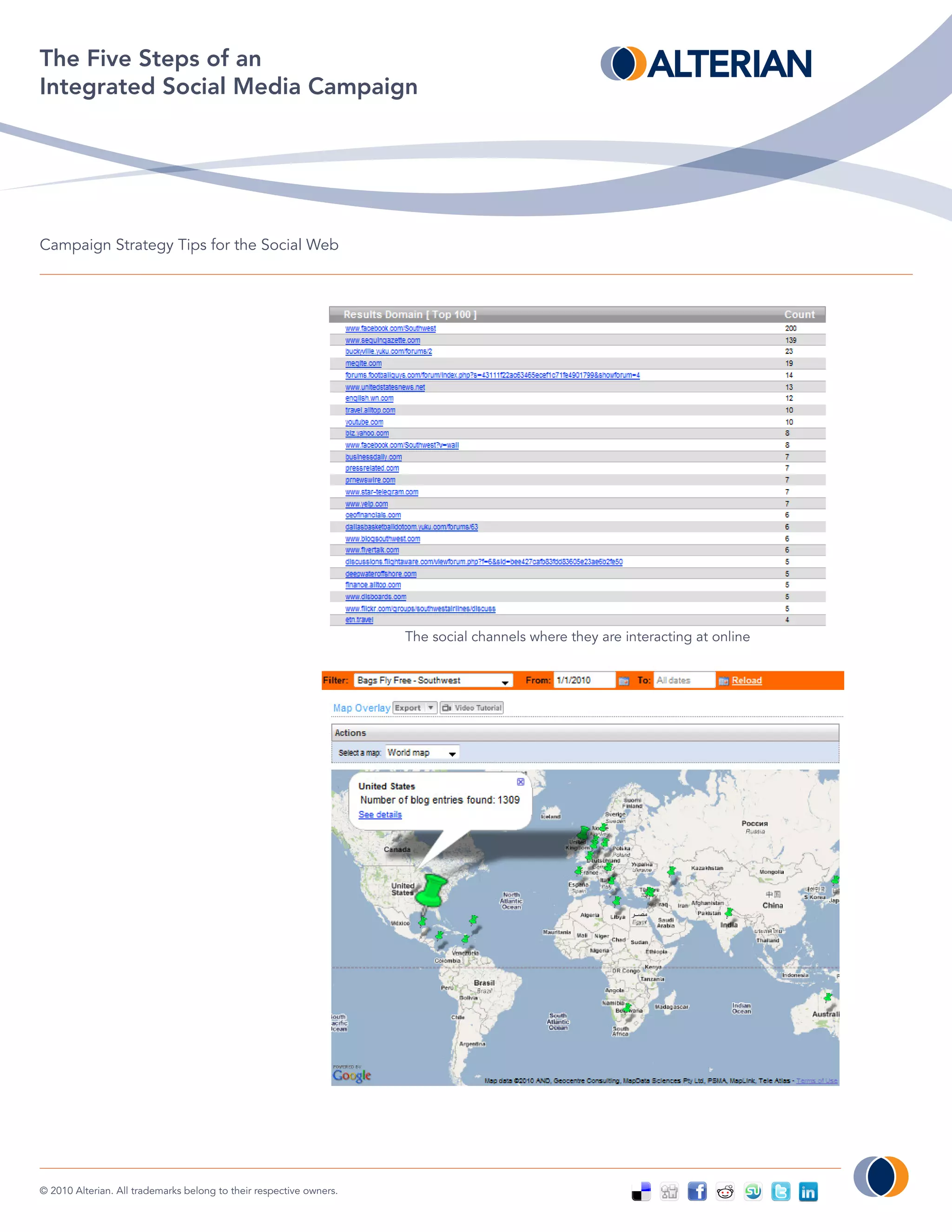Screen dimensions: 952x1232
Task: Open the From date calendar icon
Action: (624, 681)
